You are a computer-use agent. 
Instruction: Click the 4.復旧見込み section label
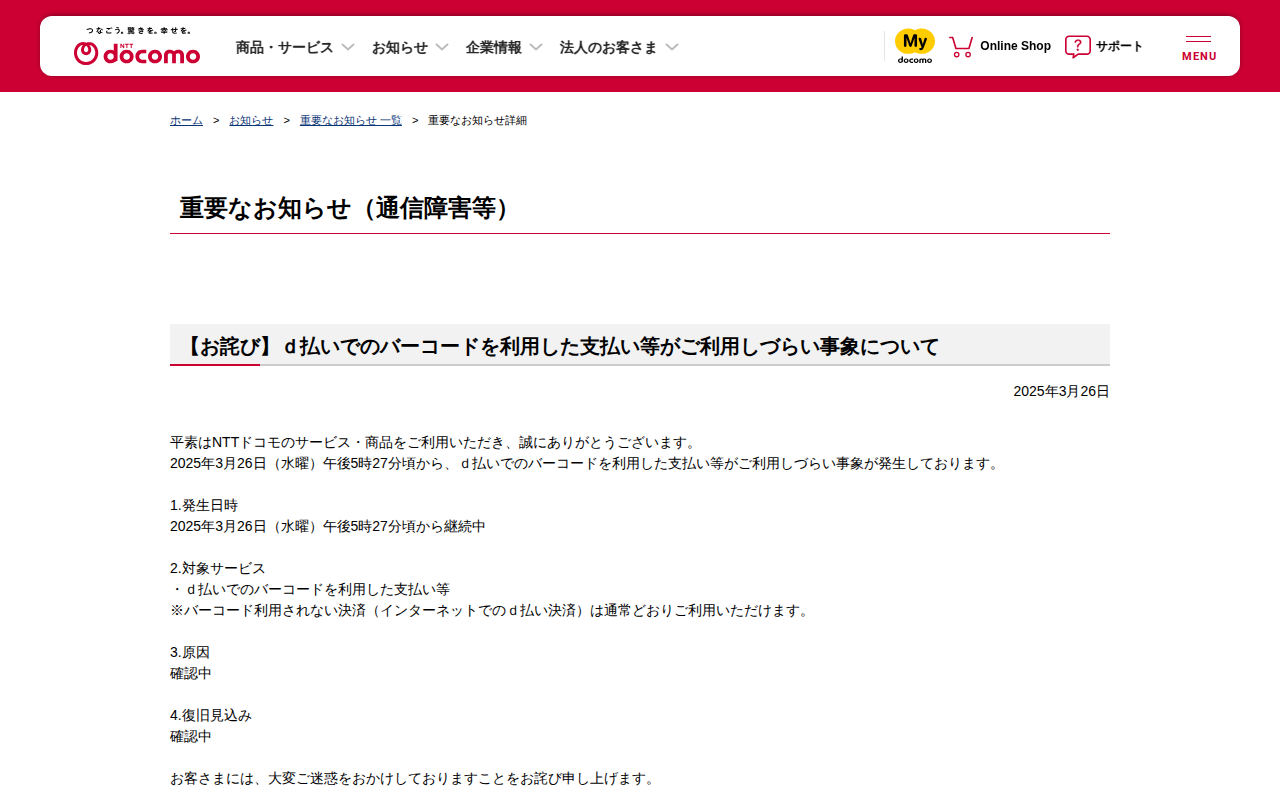(x=211, y=715)
